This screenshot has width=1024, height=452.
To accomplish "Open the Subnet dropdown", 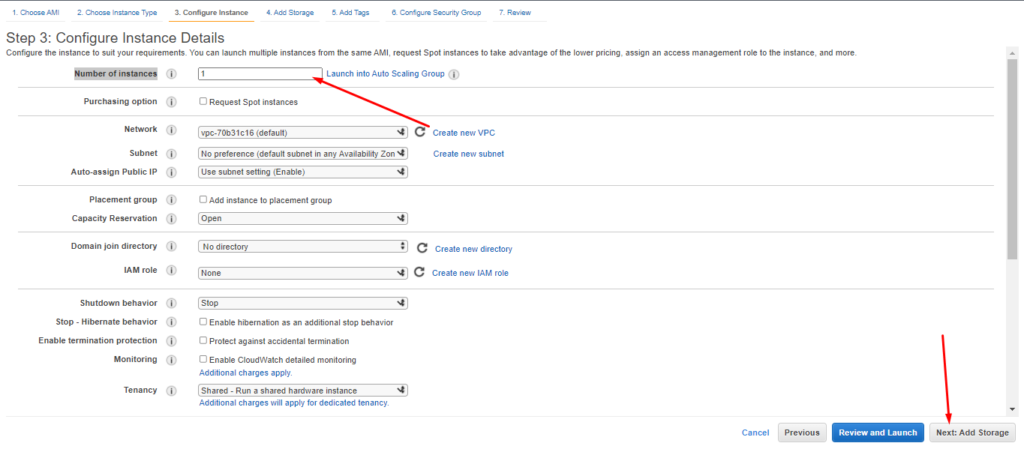I will pos(303,153).
